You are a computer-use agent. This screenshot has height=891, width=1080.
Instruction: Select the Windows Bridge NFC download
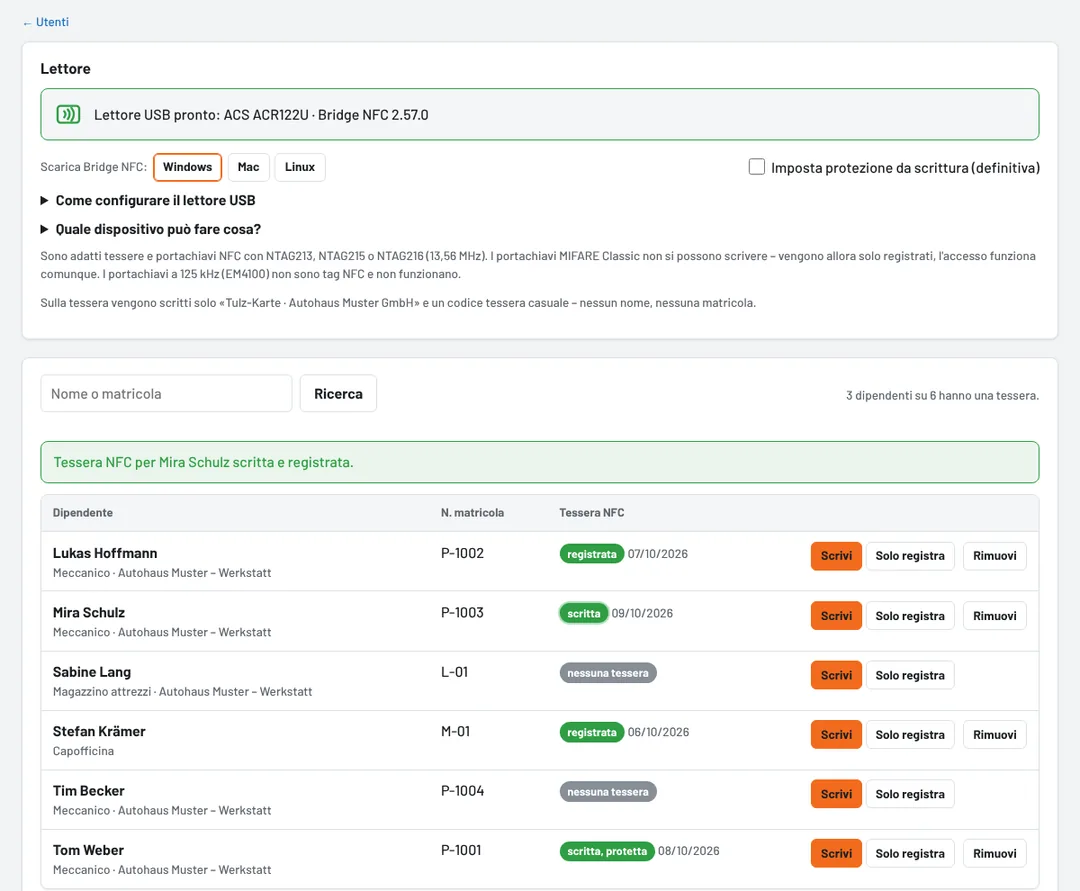pyautogui.click(x=187, y=167)
